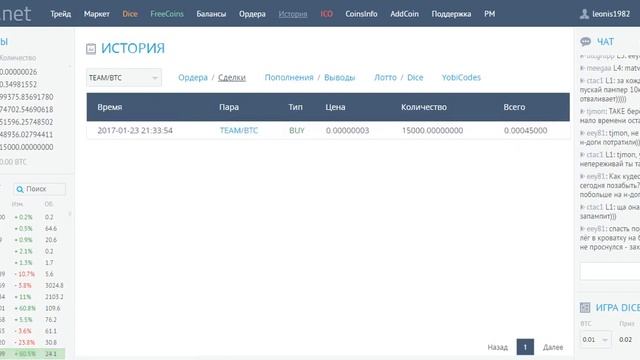Open the TEAM/BTC pair dropdown
640x360 pixels.
pyautogui.click(x=124, y=78)
